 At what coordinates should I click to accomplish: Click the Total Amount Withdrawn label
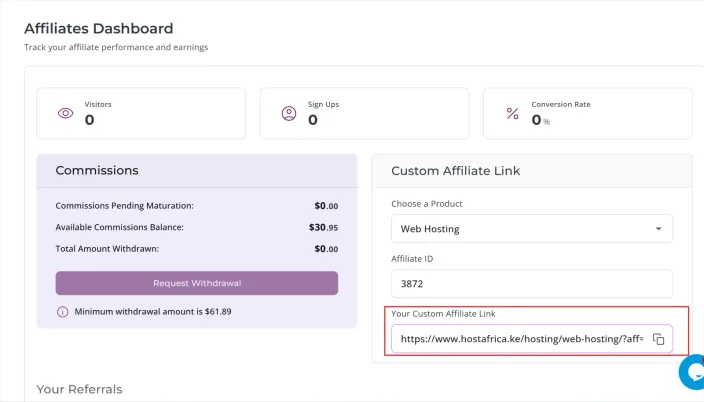point(107,249)
